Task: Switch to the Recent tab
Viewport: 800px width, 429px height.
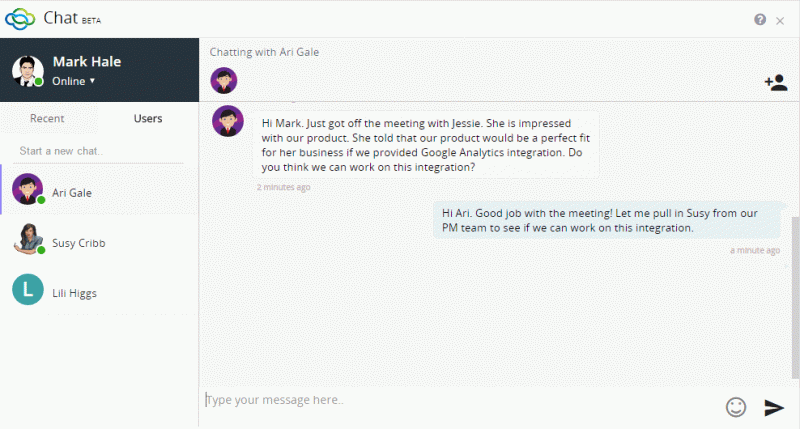Action: tap(47, 118)
